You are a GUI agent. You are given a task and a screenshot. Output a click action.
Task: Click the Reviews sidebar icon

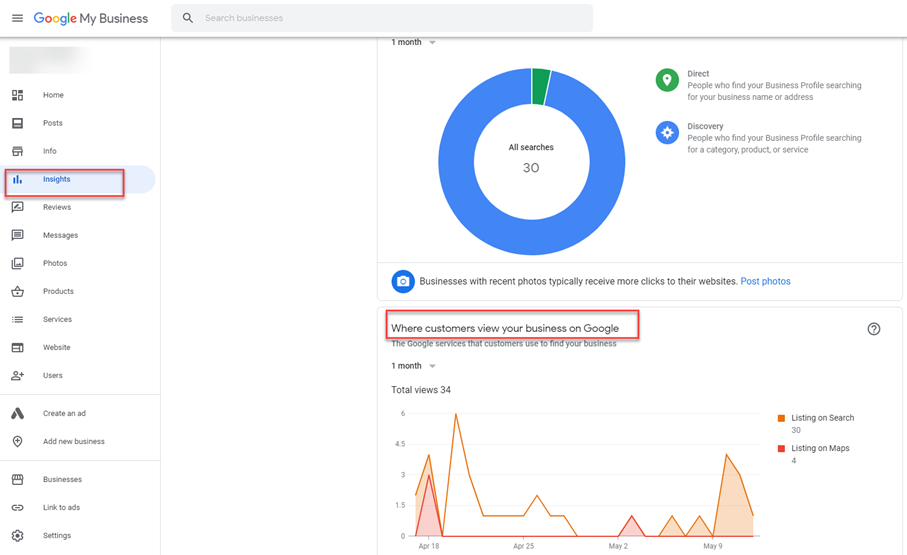(x=17, y=207)
